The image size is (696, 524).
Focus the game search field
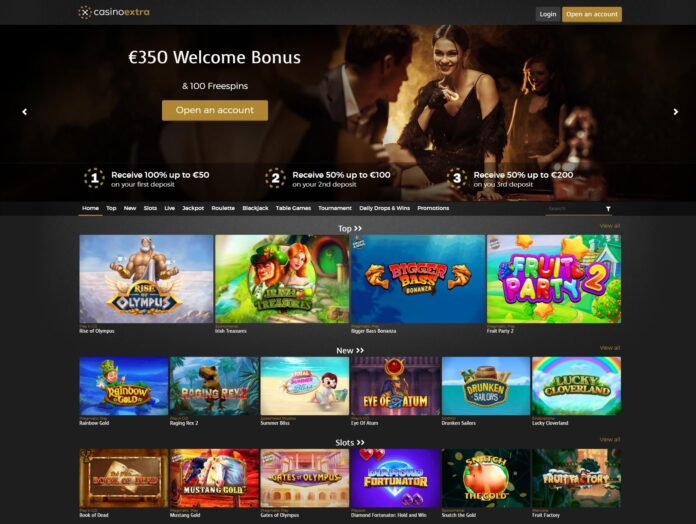pos(574,209)
